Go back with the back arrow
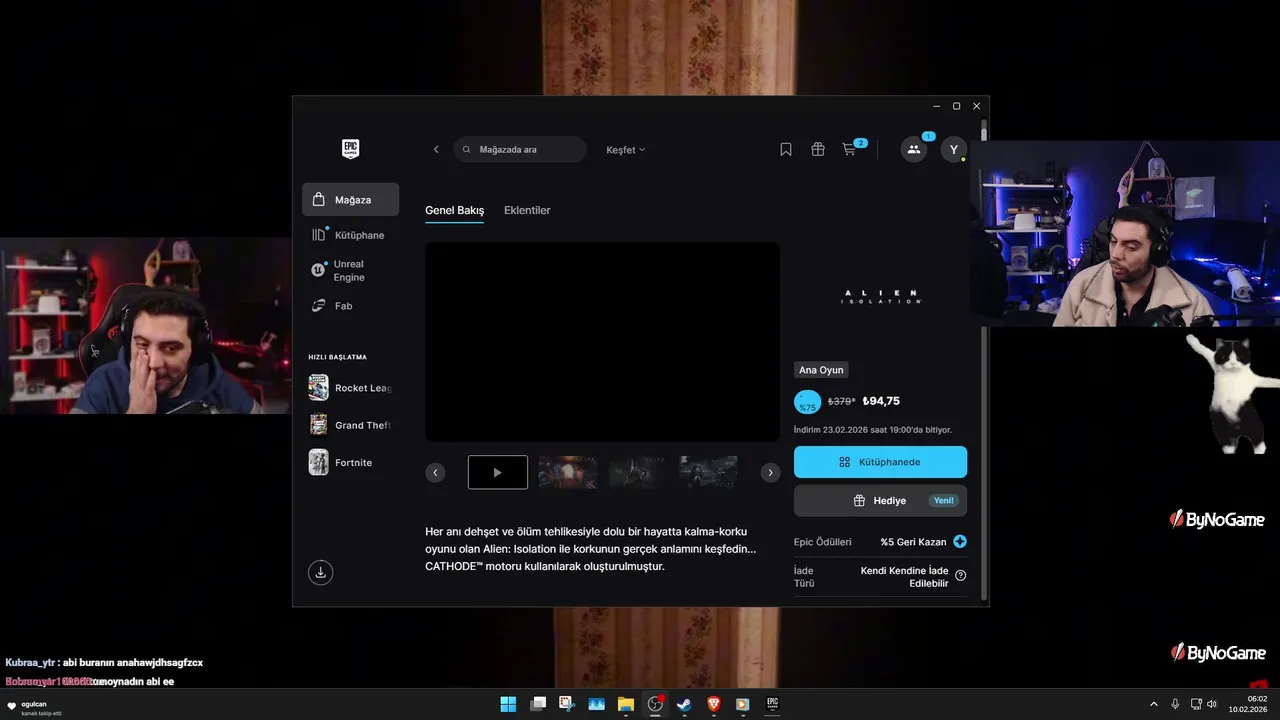Viewport: 1280px width, 720px height. [x=436, y=149]
